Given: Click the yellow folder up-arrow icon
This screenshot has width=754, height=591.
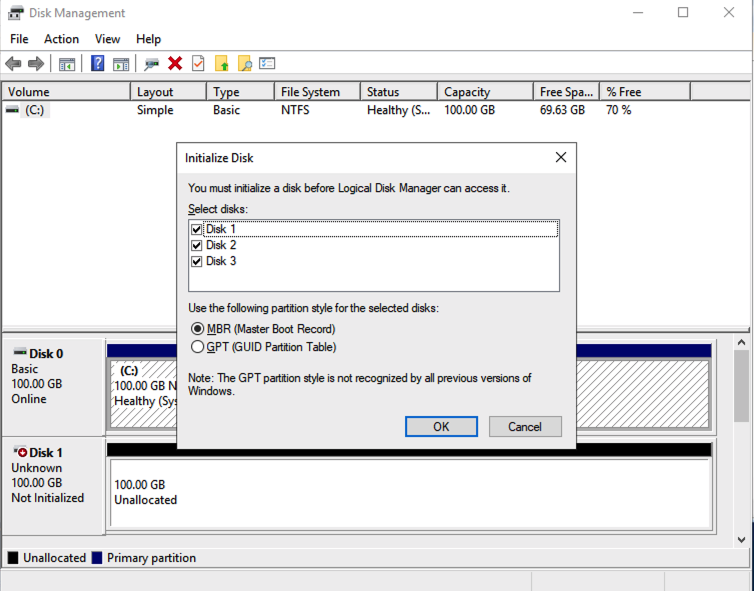Looking at the screenshot, I should point(221,63).
